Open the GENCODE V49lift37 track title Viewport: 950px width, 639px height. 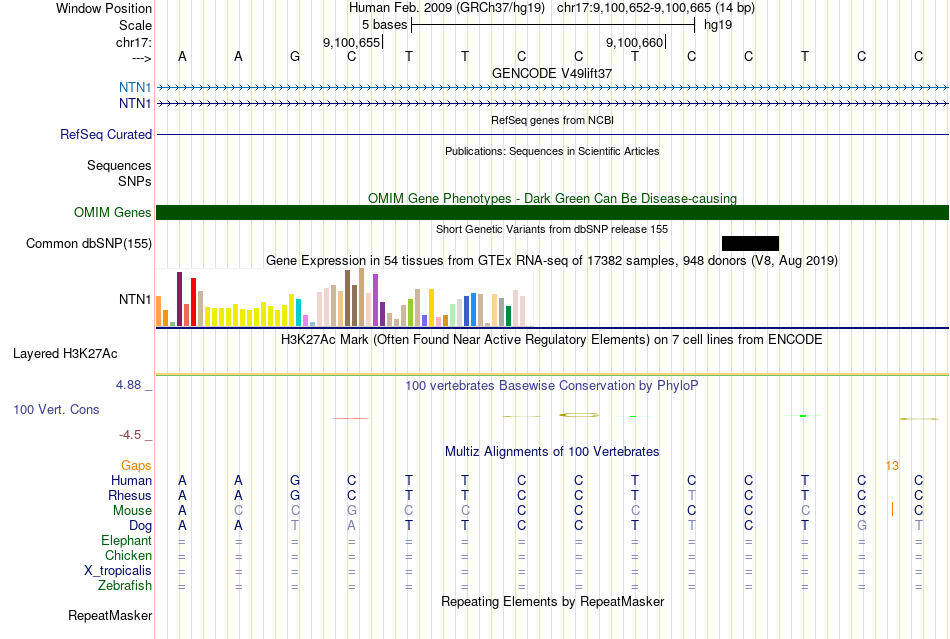point(551,73)
